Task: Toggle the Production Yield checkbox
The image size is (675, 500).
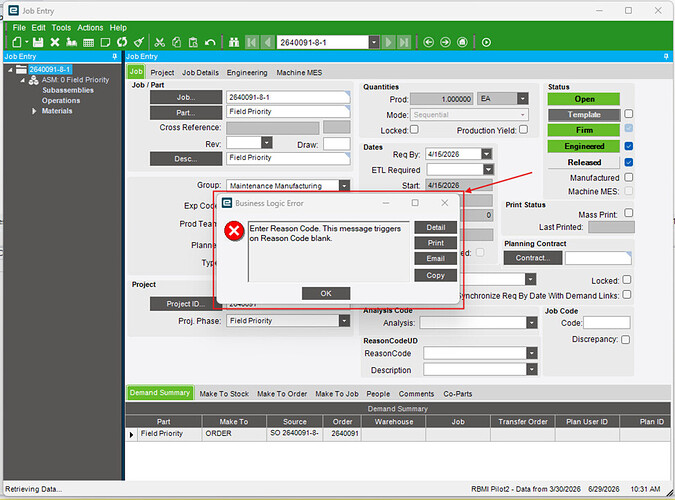Action: pyautogui.click(x=523, y=129)
